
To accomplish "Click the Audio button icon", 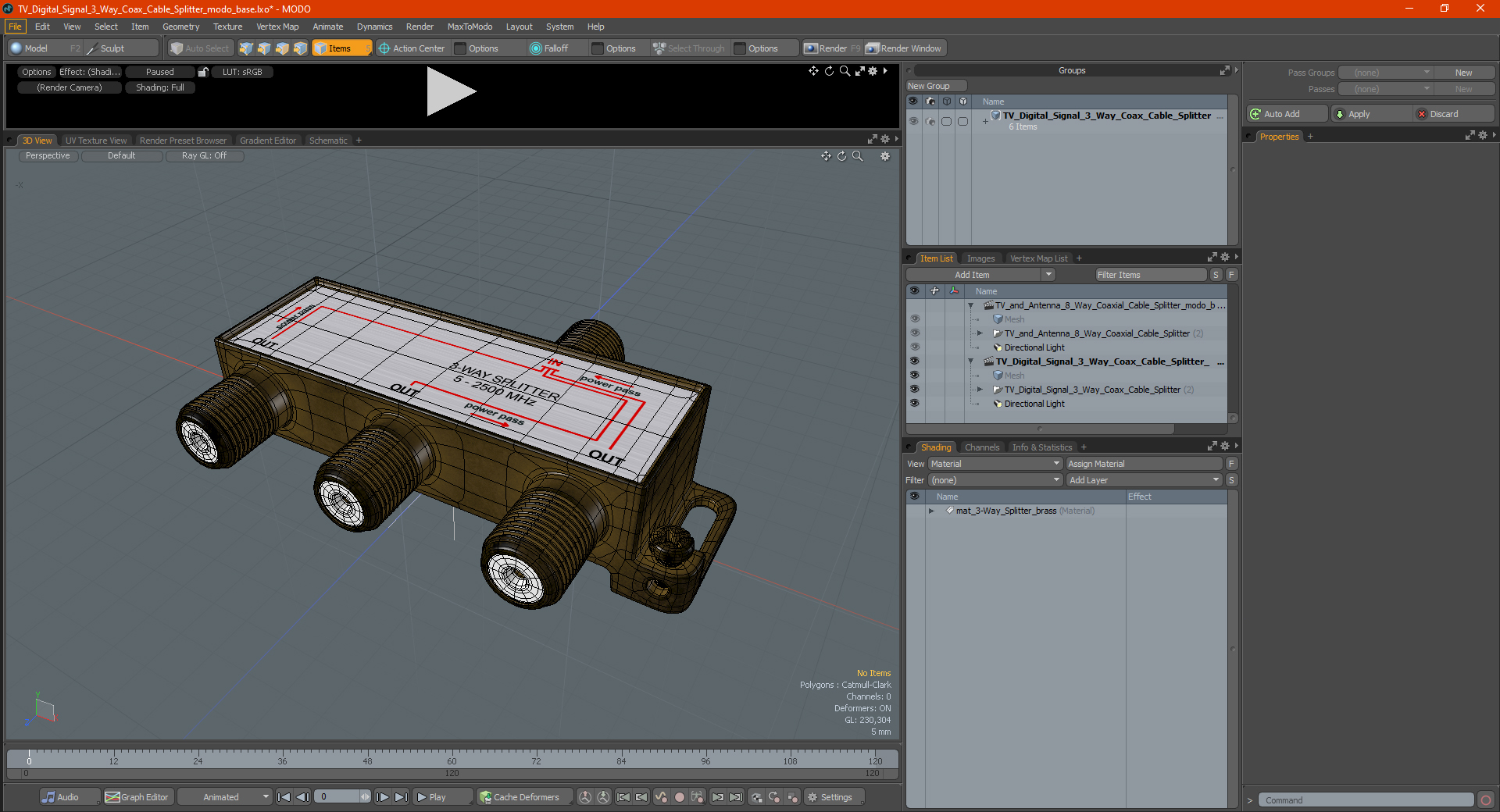I will [48, 797].
